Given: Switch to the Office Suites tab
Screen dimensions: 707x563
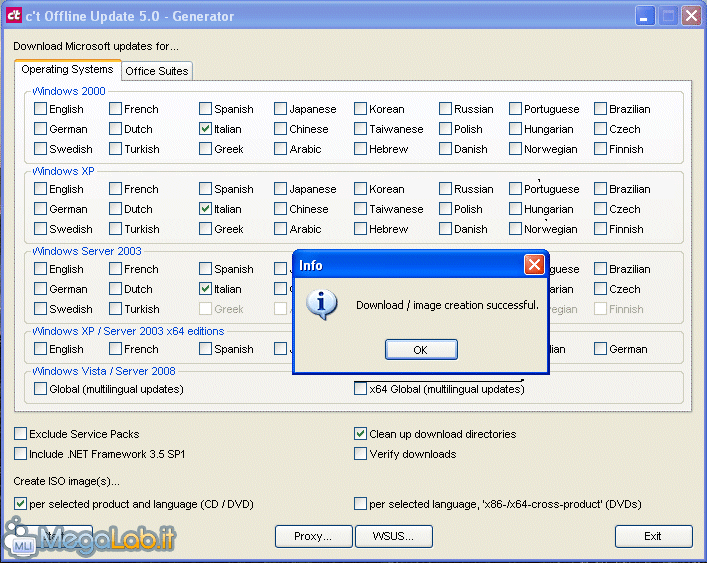Looking at the screenshot, I should (156, 71).
